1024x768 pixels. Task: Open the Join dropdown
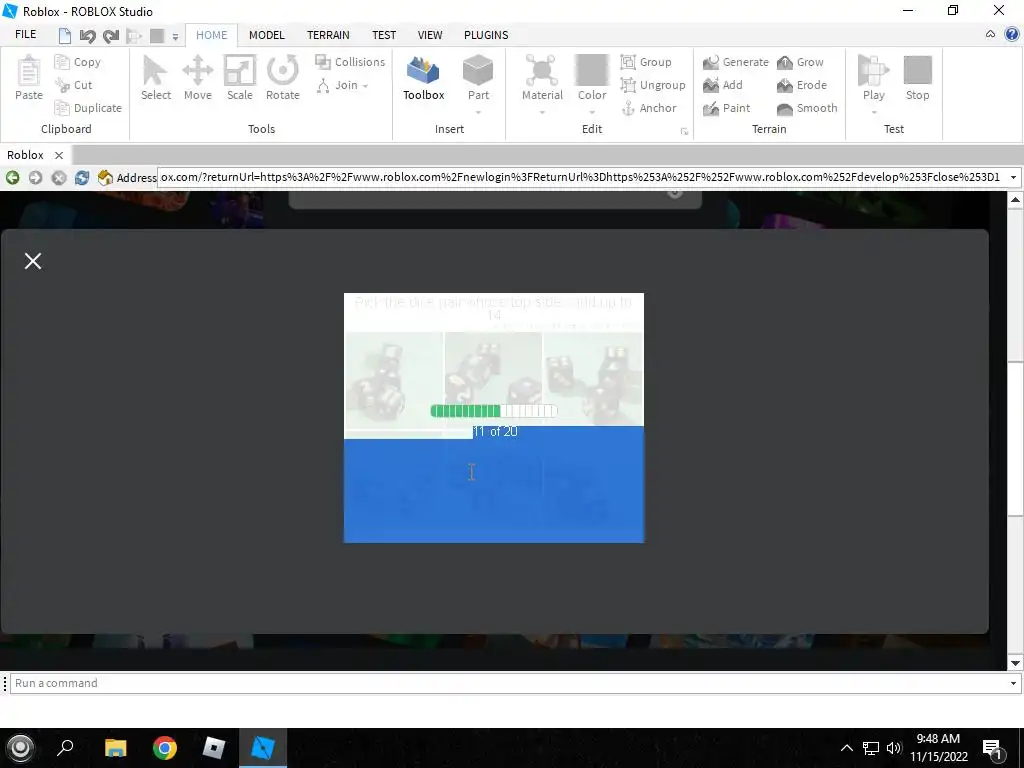point(342,85)
